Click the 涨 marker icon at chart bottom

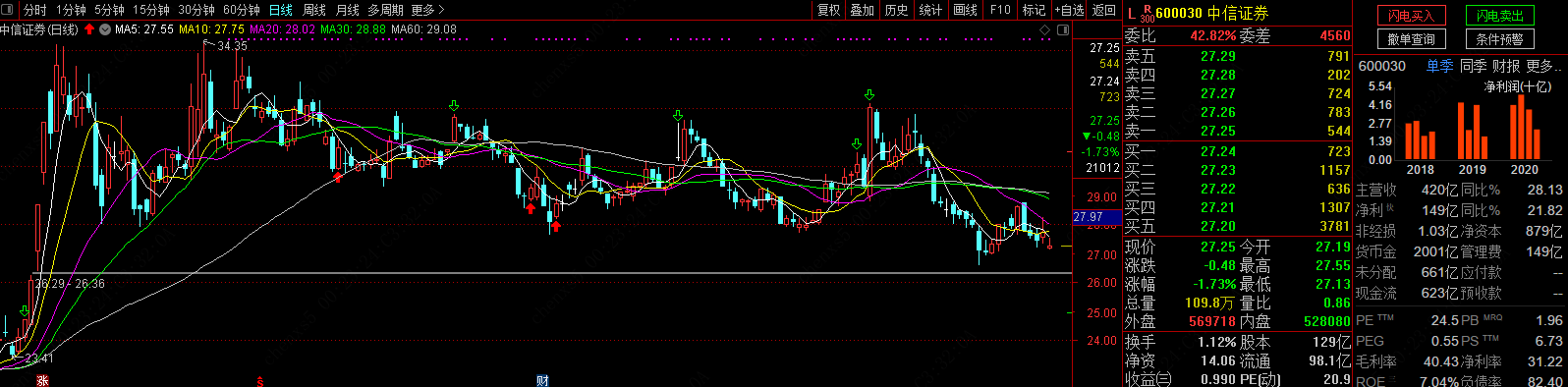(x=42, y=380)
